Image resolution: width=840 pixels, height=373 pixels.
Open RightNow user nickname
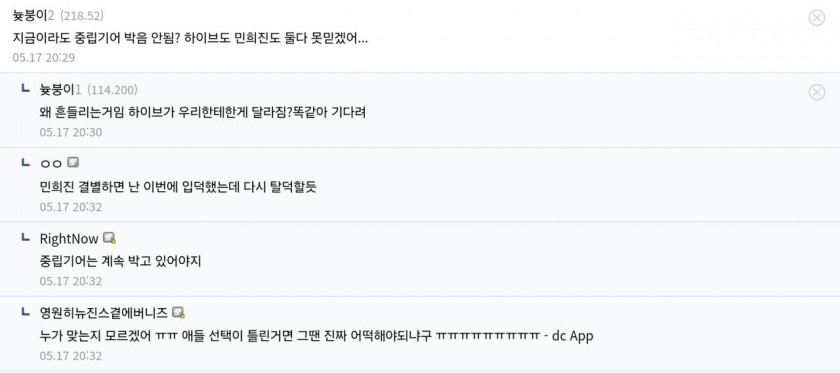coord(69,238)
